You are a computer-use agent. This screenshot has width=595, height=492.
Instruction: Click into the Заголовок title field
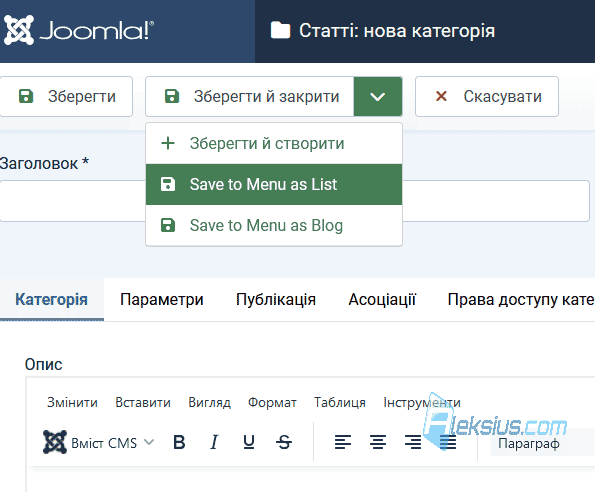click(x=294, y=201)
